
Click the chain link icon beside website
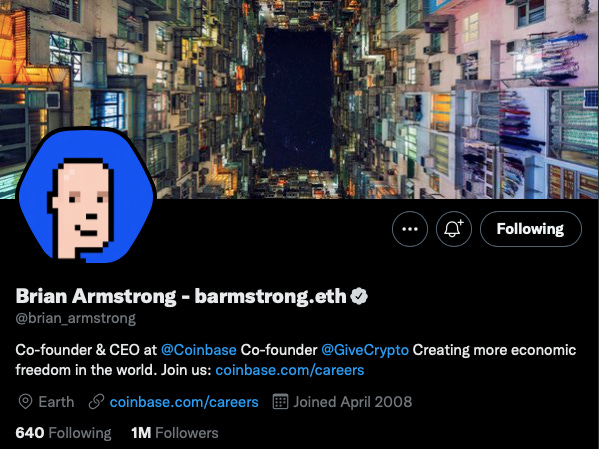pos(96,402)
